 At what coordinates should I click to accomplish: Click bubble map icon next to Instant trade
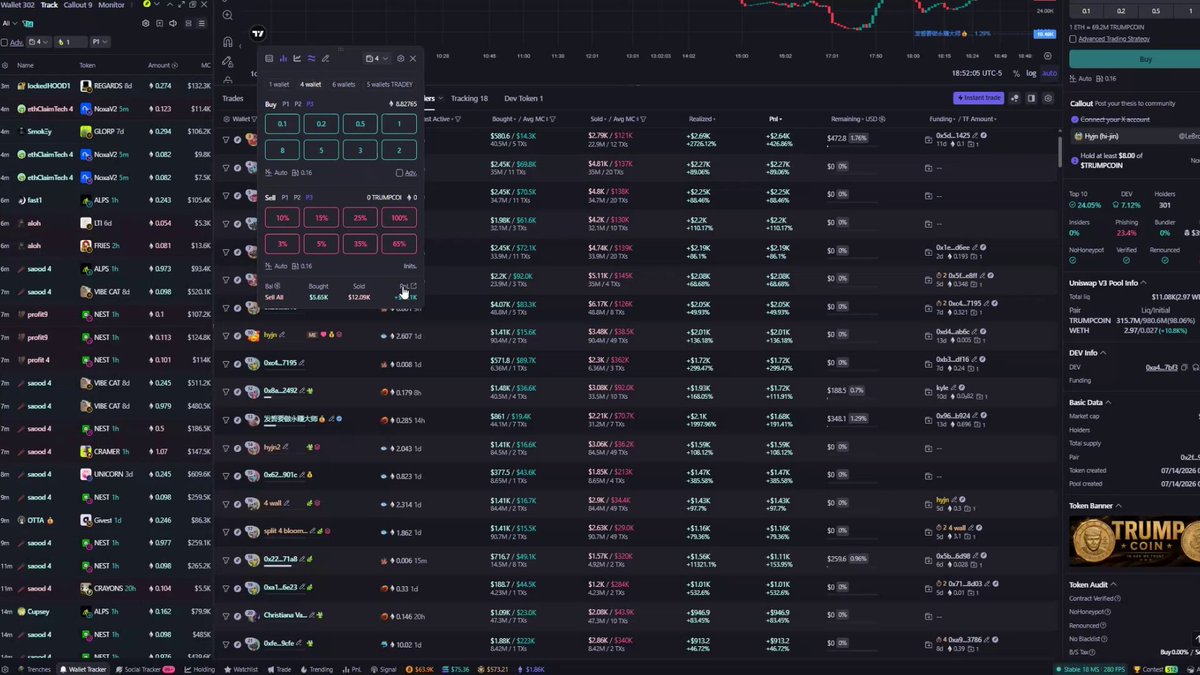(x=1014, y=98)
